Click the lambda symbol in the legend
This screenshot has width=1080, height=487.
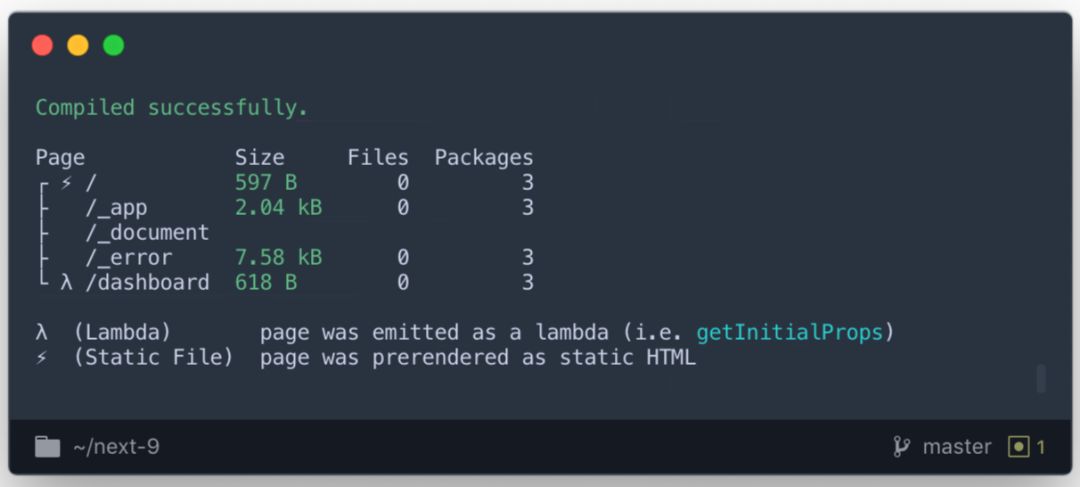coord(42,332)
